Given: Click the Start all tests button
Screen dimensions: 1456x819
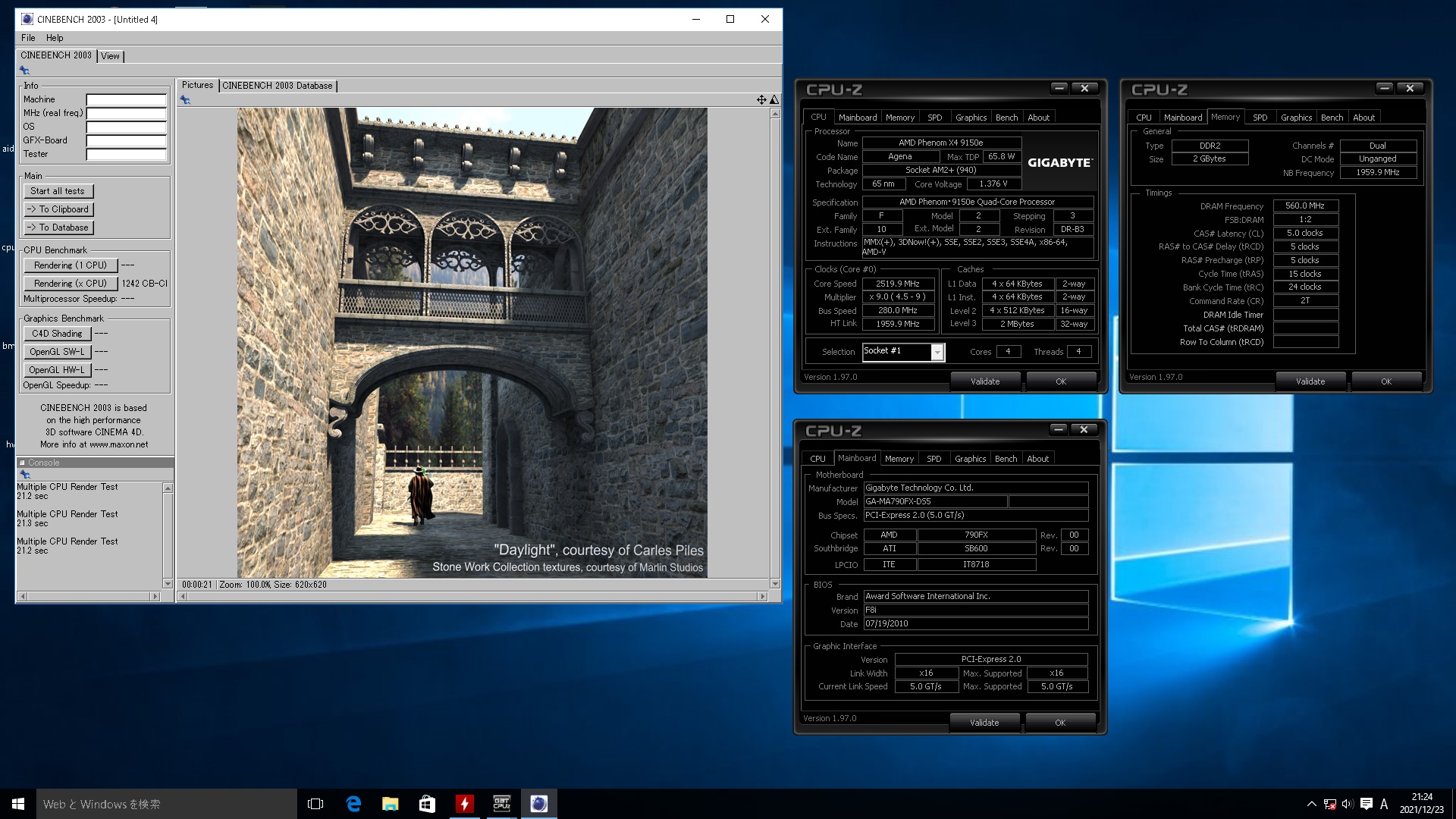Looking at the screenshot, I should [x=58, y=191].
